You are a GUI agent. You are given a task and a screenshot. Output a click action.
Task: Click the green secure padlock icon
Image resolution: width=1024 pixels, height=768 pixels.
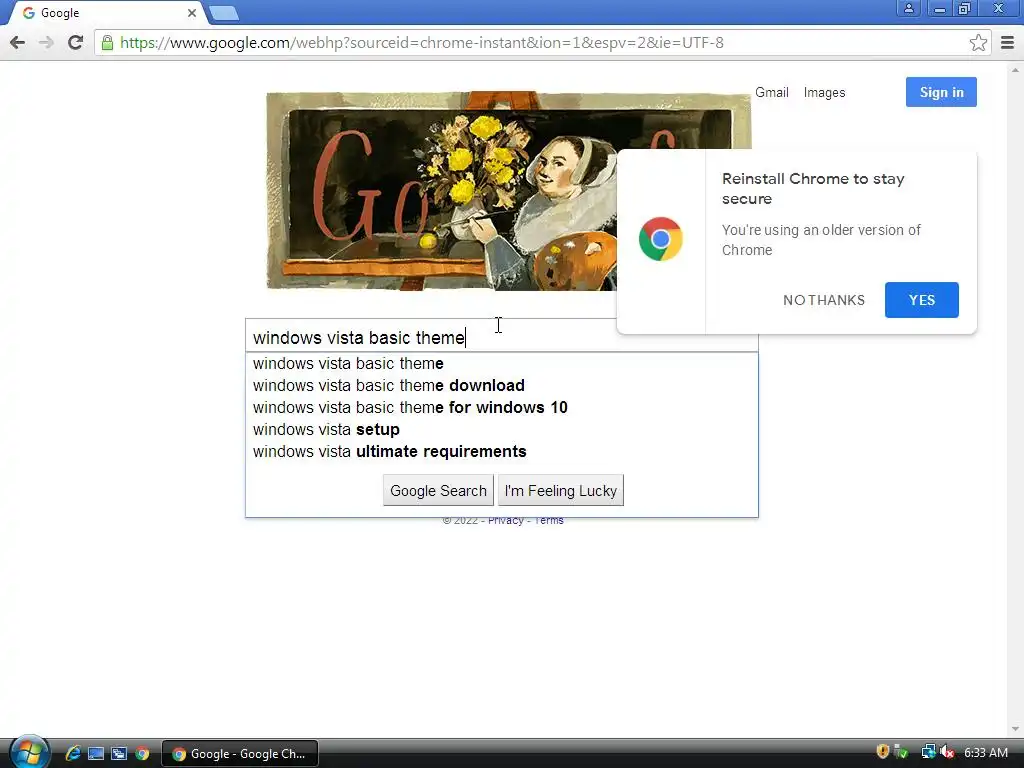107,43
